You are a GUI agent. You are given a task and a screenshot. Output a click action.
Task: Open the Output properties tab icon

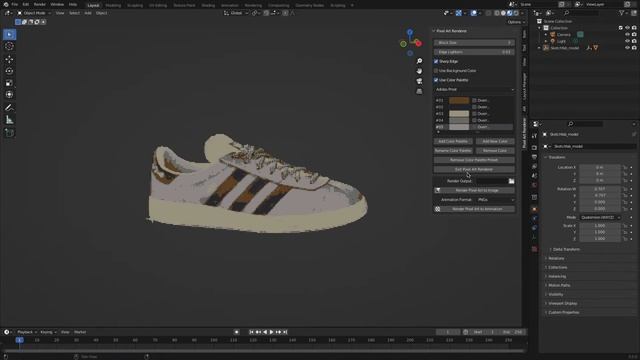(x=534, y=157)
